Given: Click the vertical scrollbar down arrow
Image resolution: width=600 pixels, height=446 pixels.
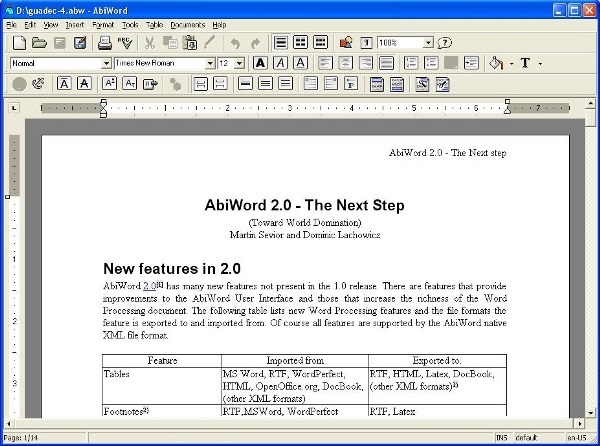Looking at the screenshot, I should pos(590,413).
